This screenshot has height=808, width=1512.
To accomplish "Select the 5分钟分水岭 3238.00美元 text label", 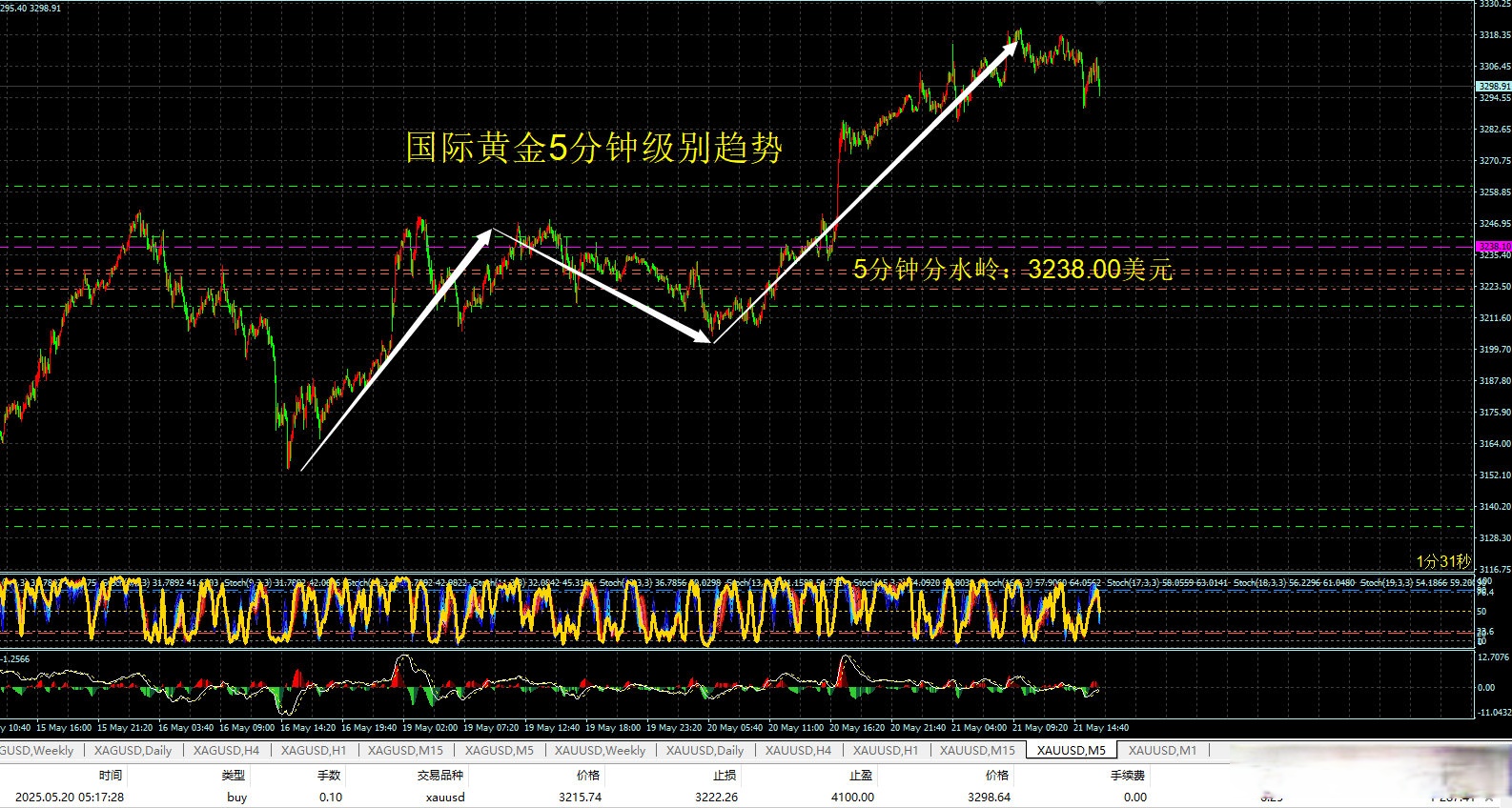I will (x=1011, y=270).
